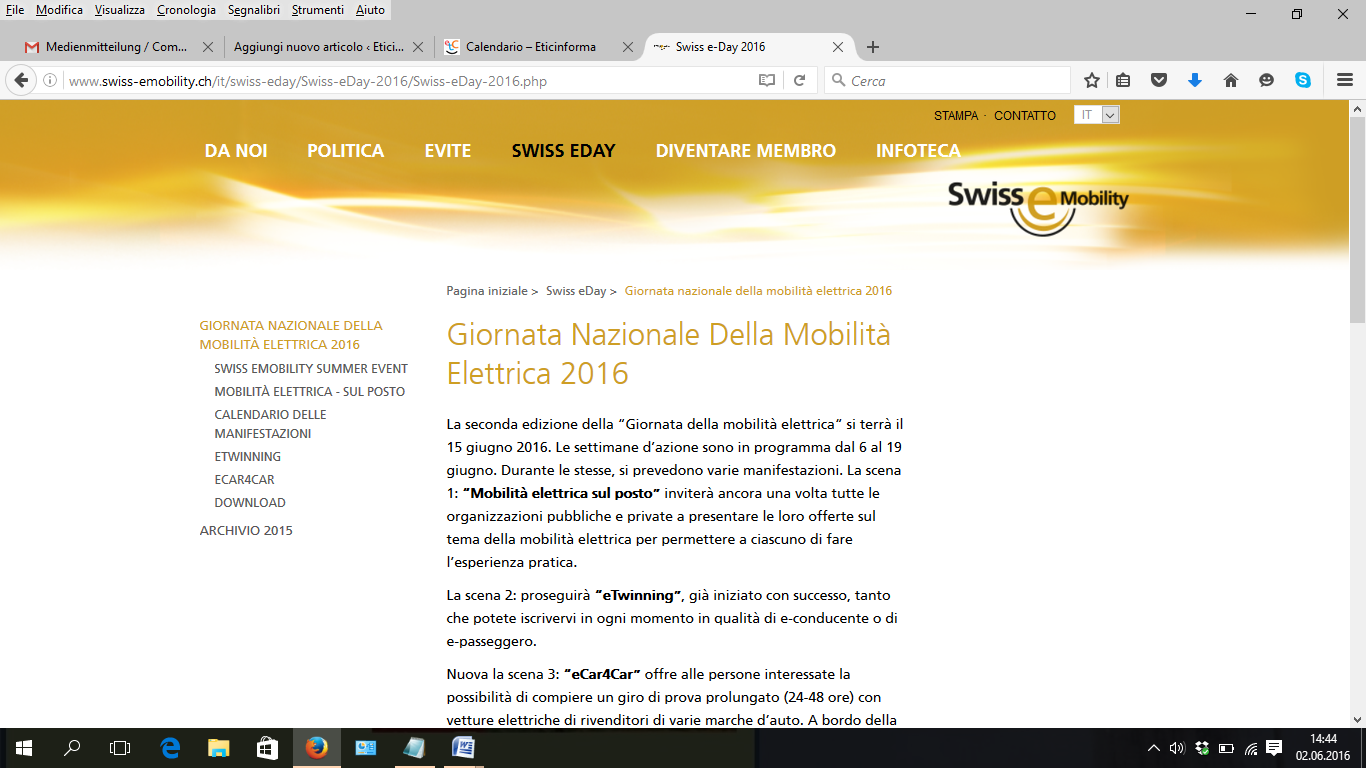Image resolution: width=1366 pixels, height=768 pixels.
Task: Open the File menu
Action: [x=15, y=10]
